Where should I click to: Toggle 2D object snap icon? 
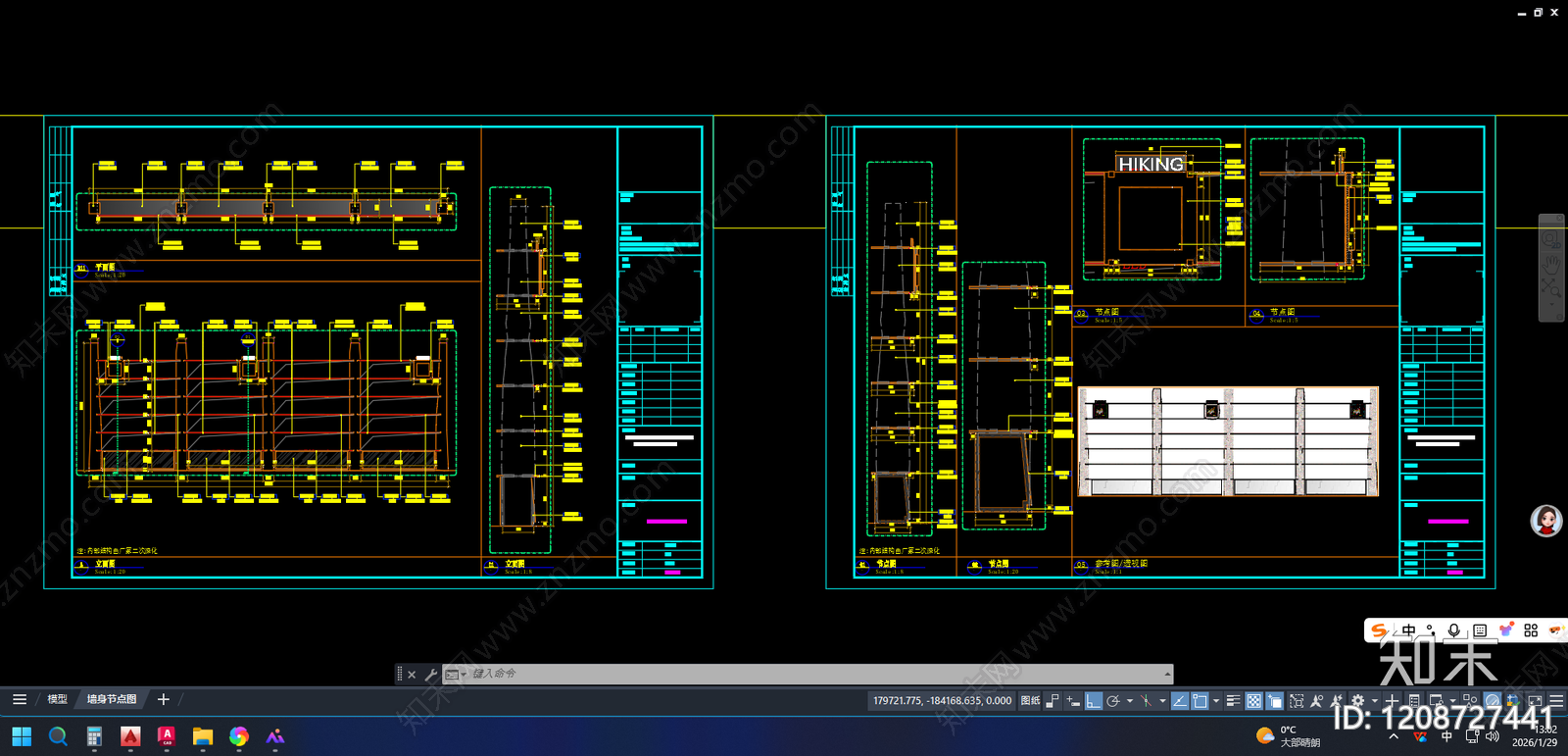(x=1200, y=700)
